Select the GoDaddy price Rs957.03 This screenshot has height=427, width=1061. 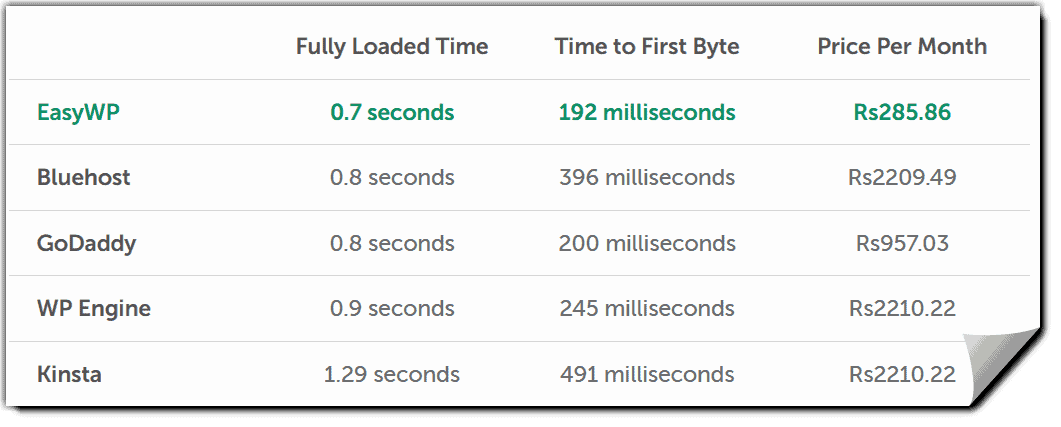click(x=902, y=243)
